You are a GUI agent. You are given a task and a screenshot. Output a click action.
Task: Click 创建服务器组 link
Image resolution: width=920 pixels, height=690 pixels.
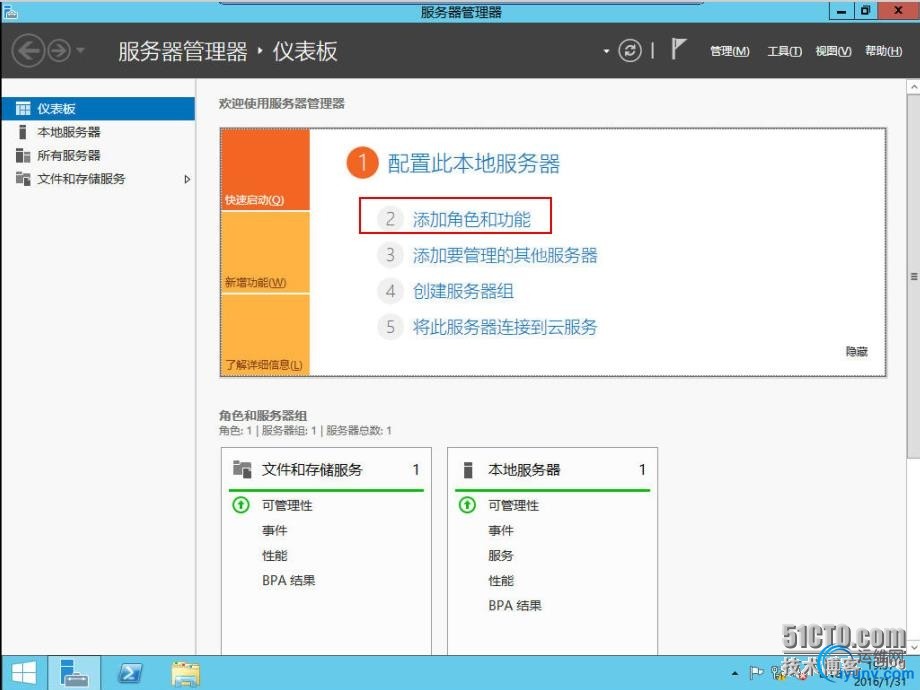(x=463, y=291)
